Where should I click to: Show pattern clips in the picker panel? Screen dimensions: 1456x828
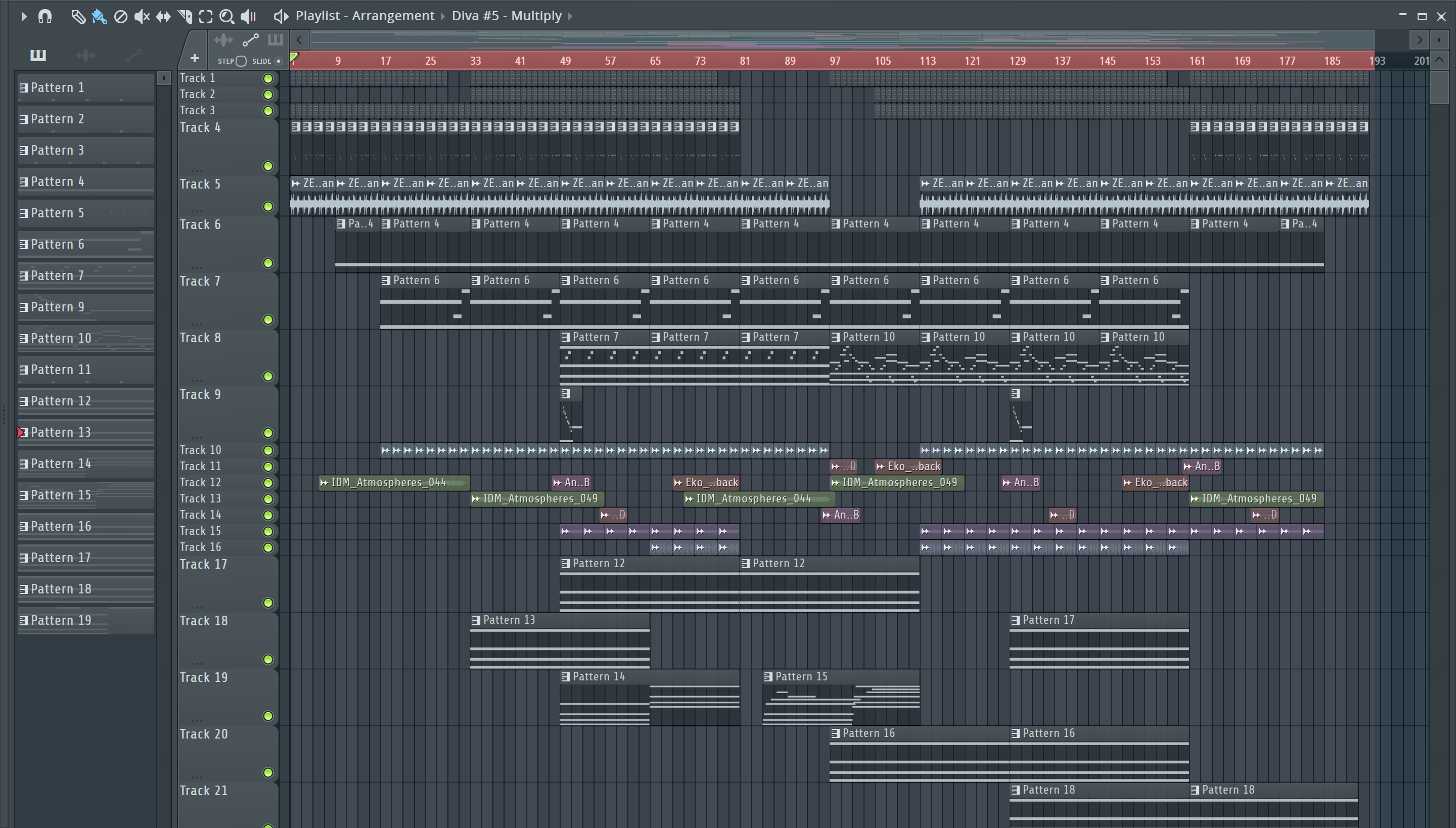pos(37,55)
